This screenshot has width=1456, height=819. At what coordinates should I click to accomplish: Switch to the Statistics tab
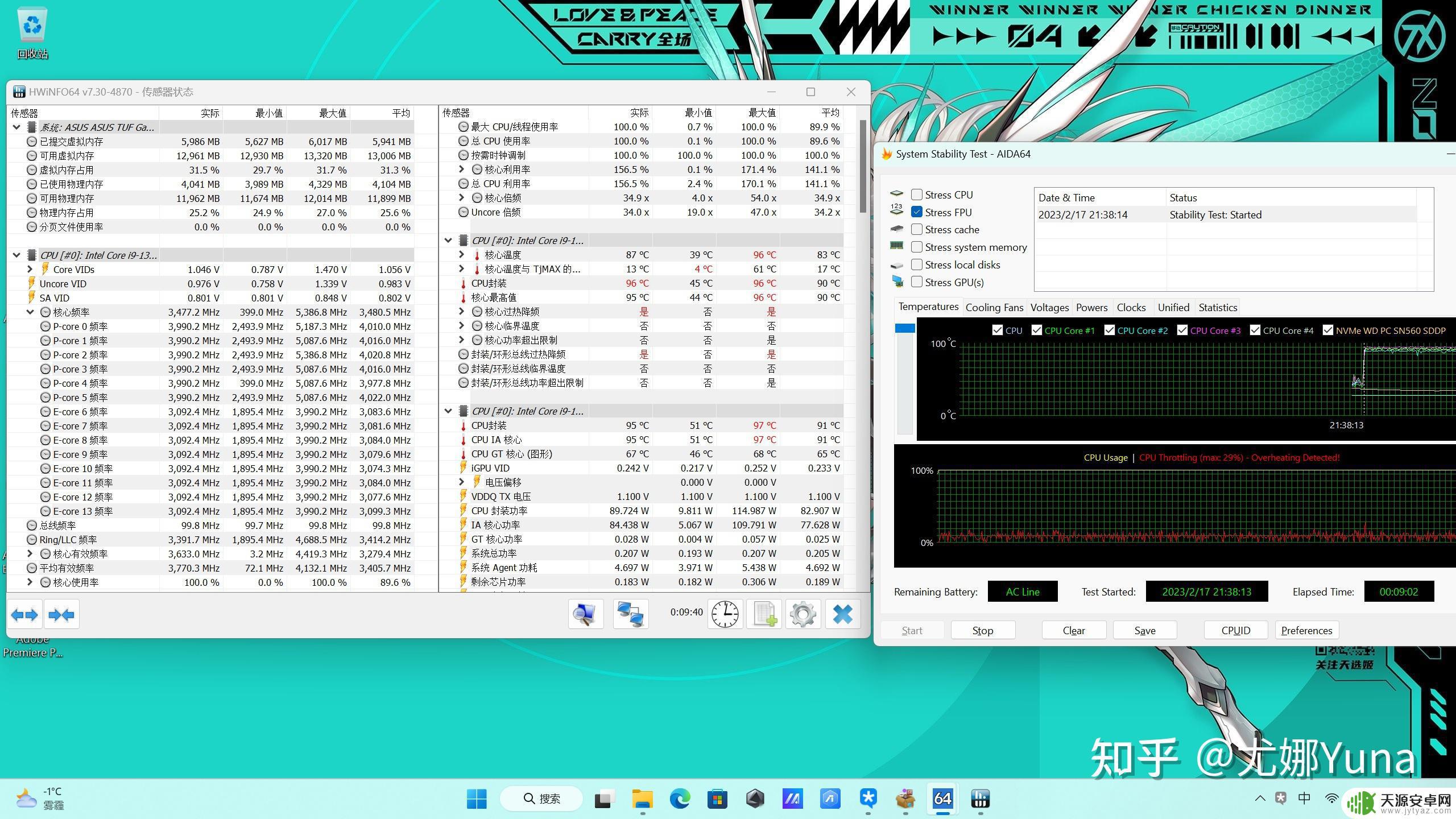[x=1218, y=307]
